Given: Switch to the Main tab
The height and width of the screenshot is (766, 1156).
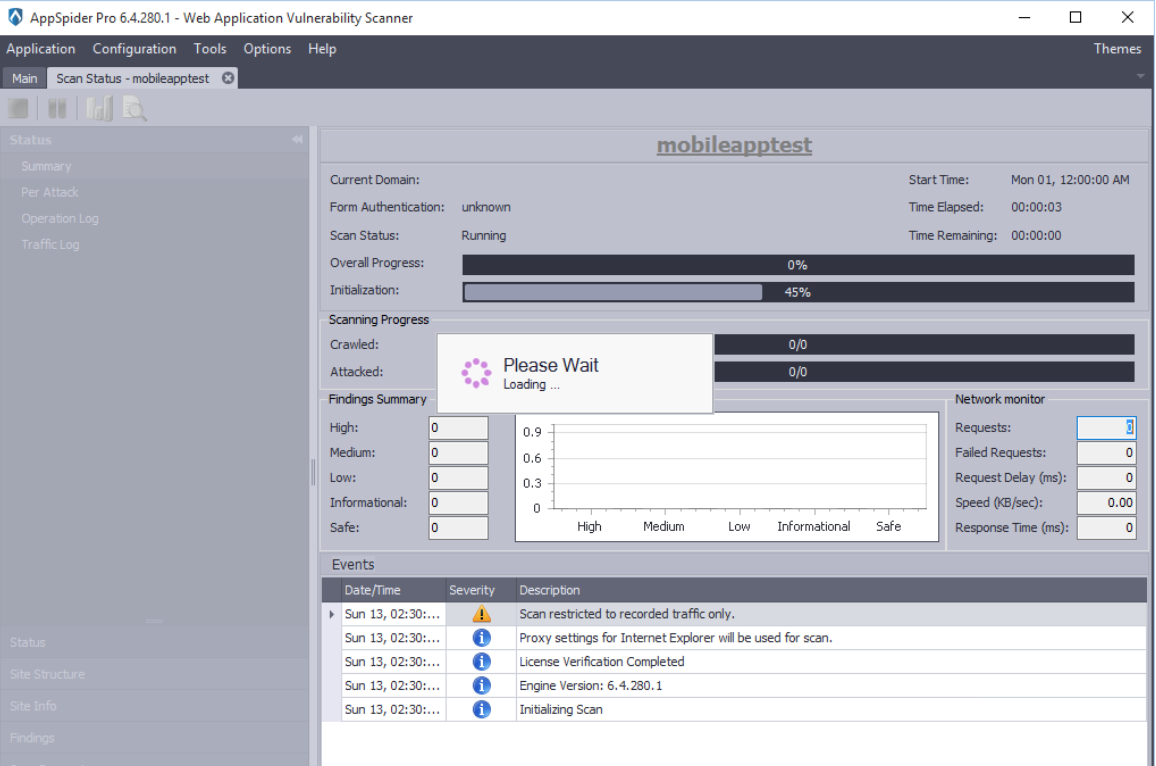Looking at the screenshot, I should [24, 78].
